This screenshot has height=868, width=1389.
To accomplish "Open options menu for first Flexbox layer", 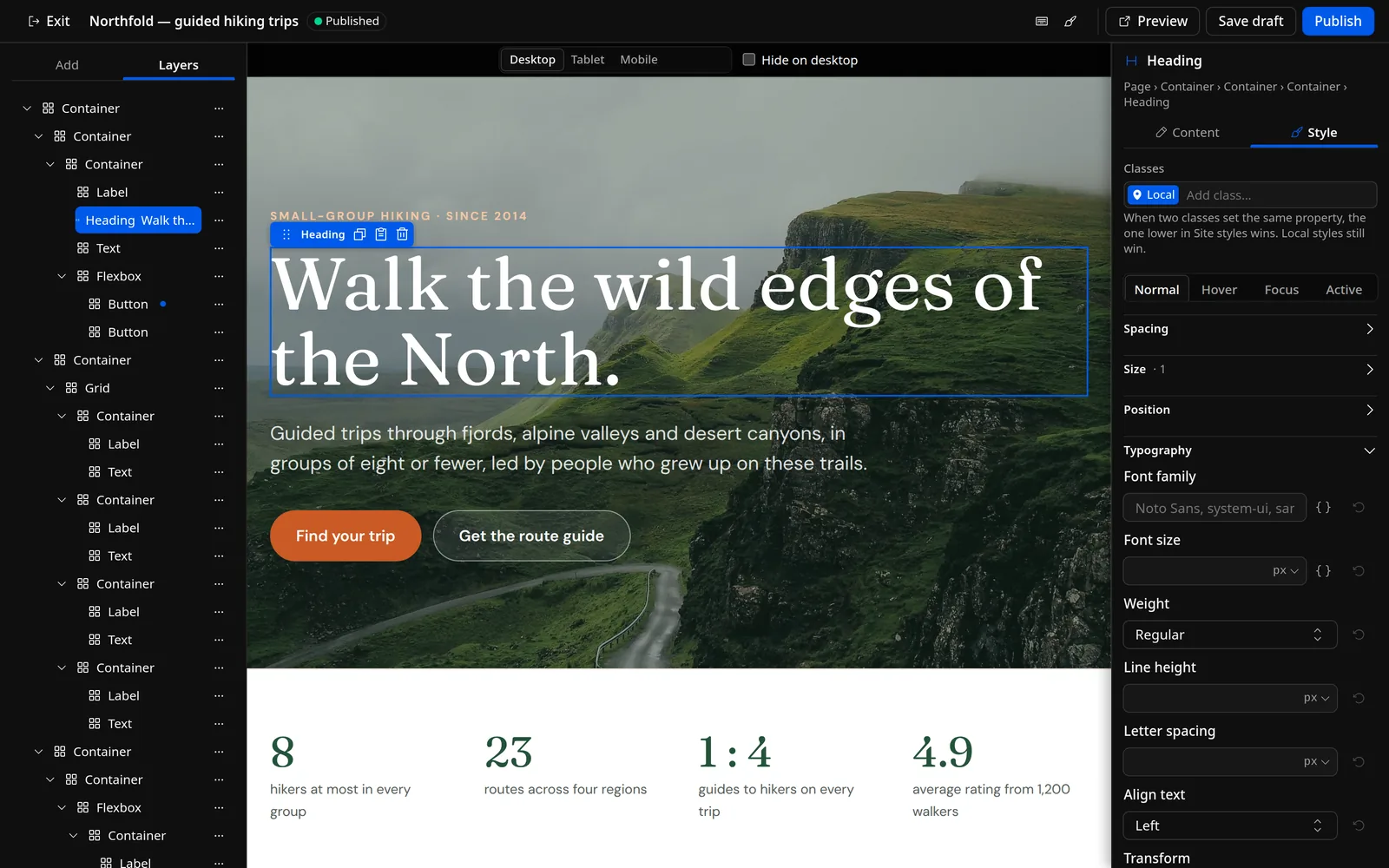I will (219, 276).
